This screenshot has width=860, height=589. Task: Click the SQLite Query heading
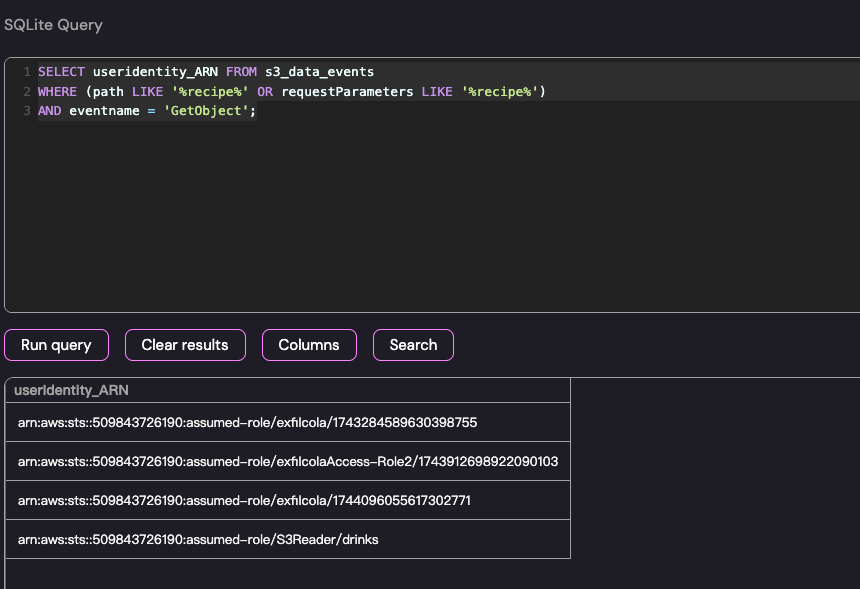pos(53,25)
